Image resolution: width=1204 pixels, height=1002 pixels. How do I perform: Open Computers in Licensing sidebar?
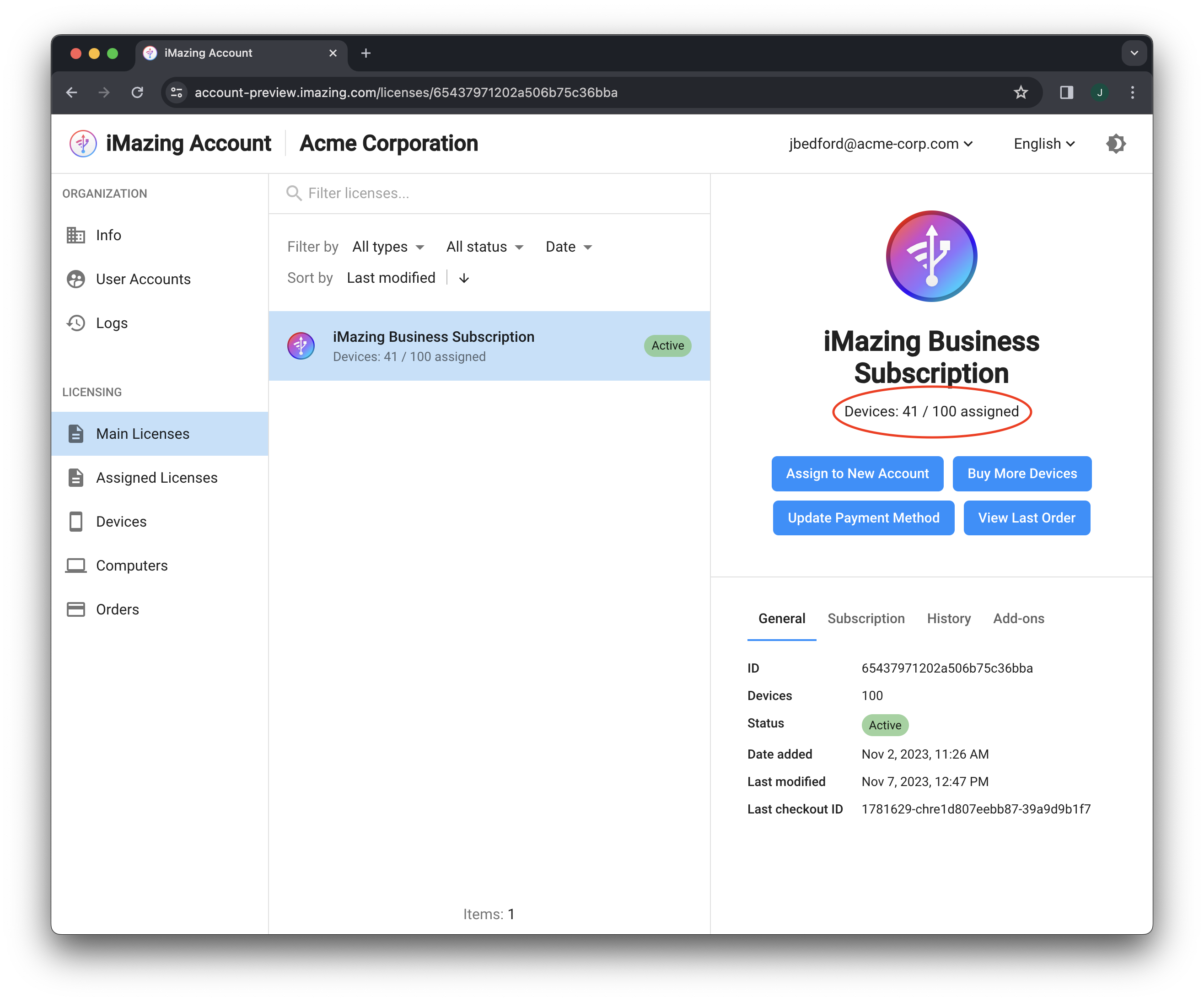(131, 566)
